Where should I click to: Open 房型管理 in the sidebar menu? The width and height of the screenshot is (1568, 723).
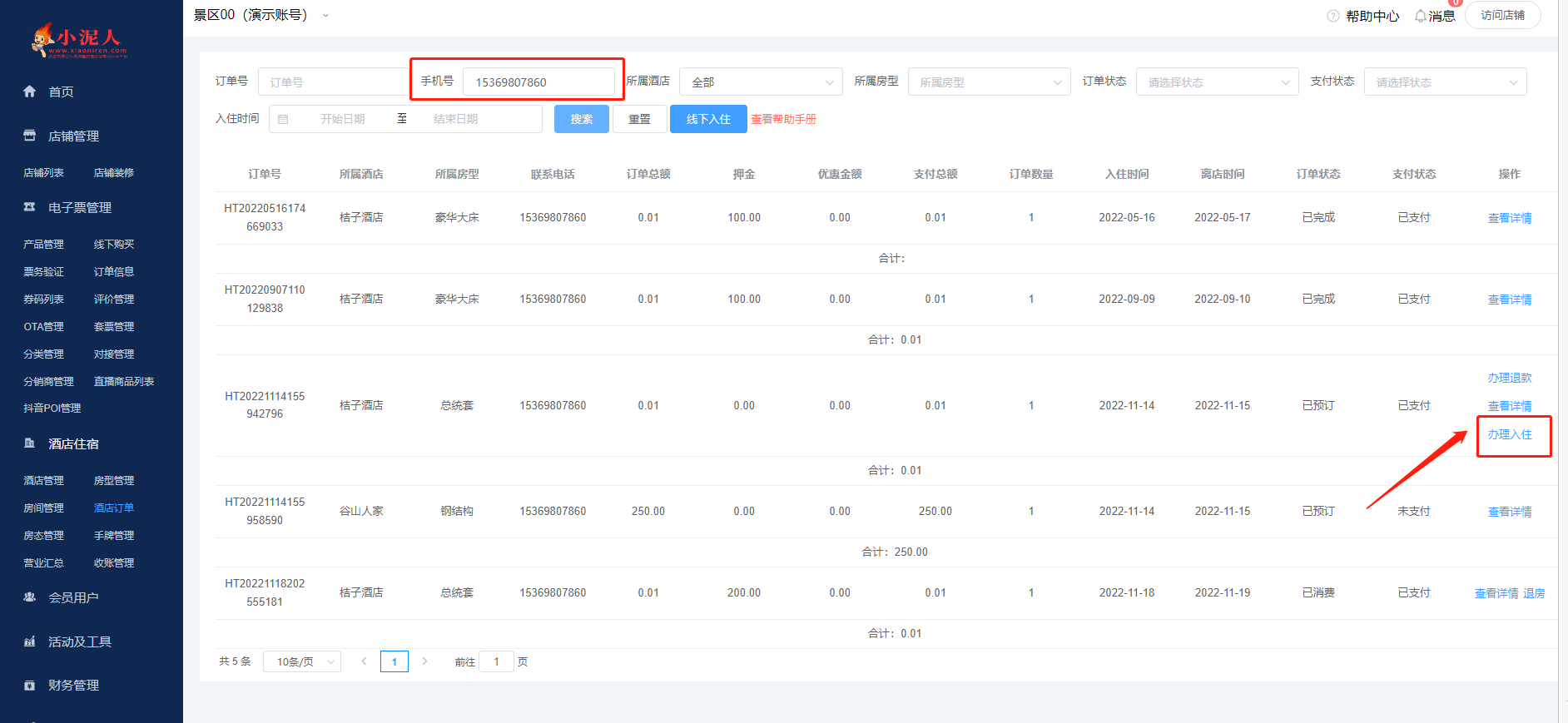114,481
